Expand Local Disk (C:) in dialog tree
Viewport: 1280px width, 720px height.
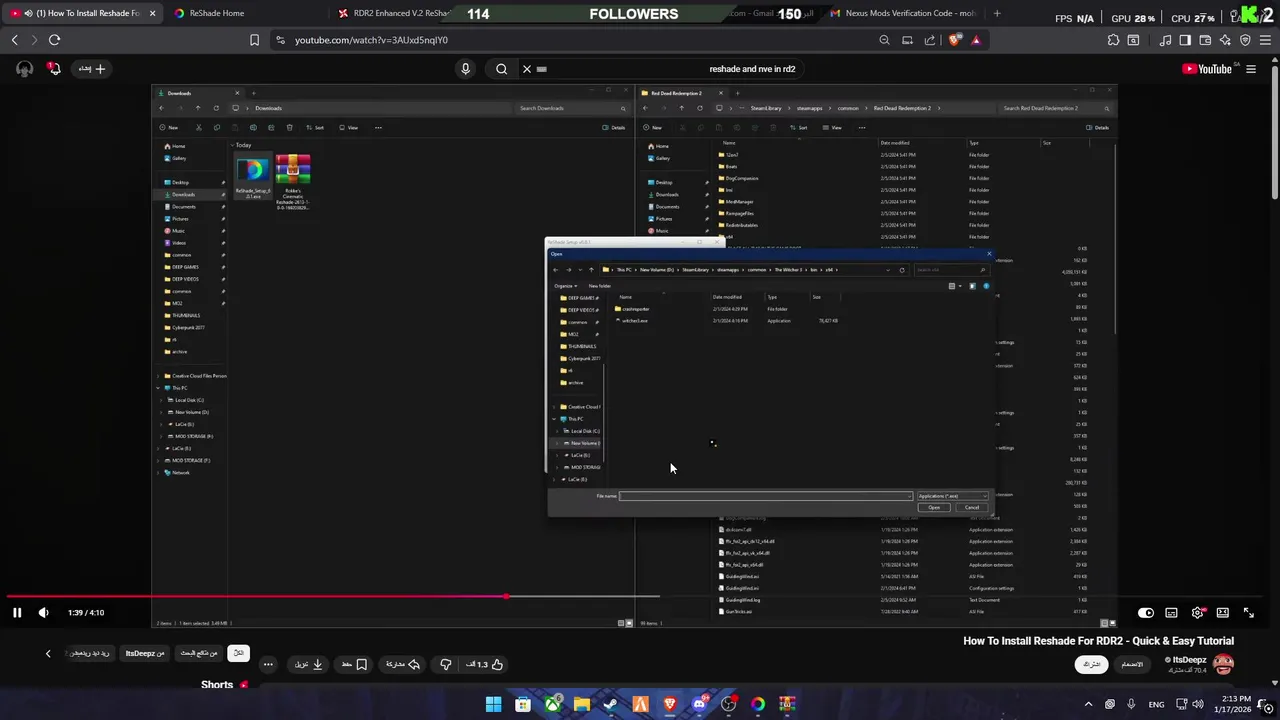tap(557, 431)
